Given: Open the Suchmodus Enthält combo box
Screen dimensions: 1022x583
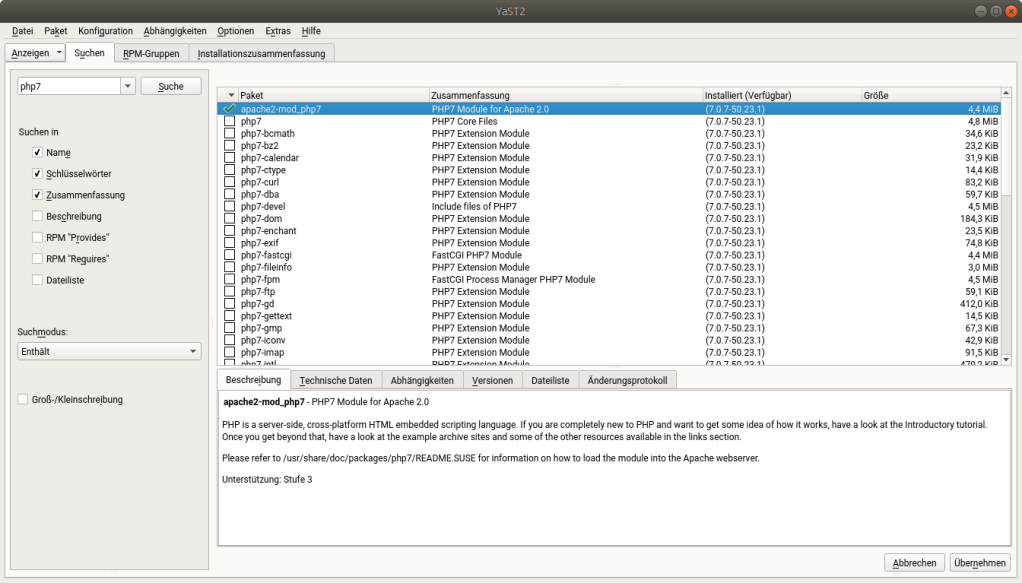Looking at the screenshot, I should (x=109, y=351).
